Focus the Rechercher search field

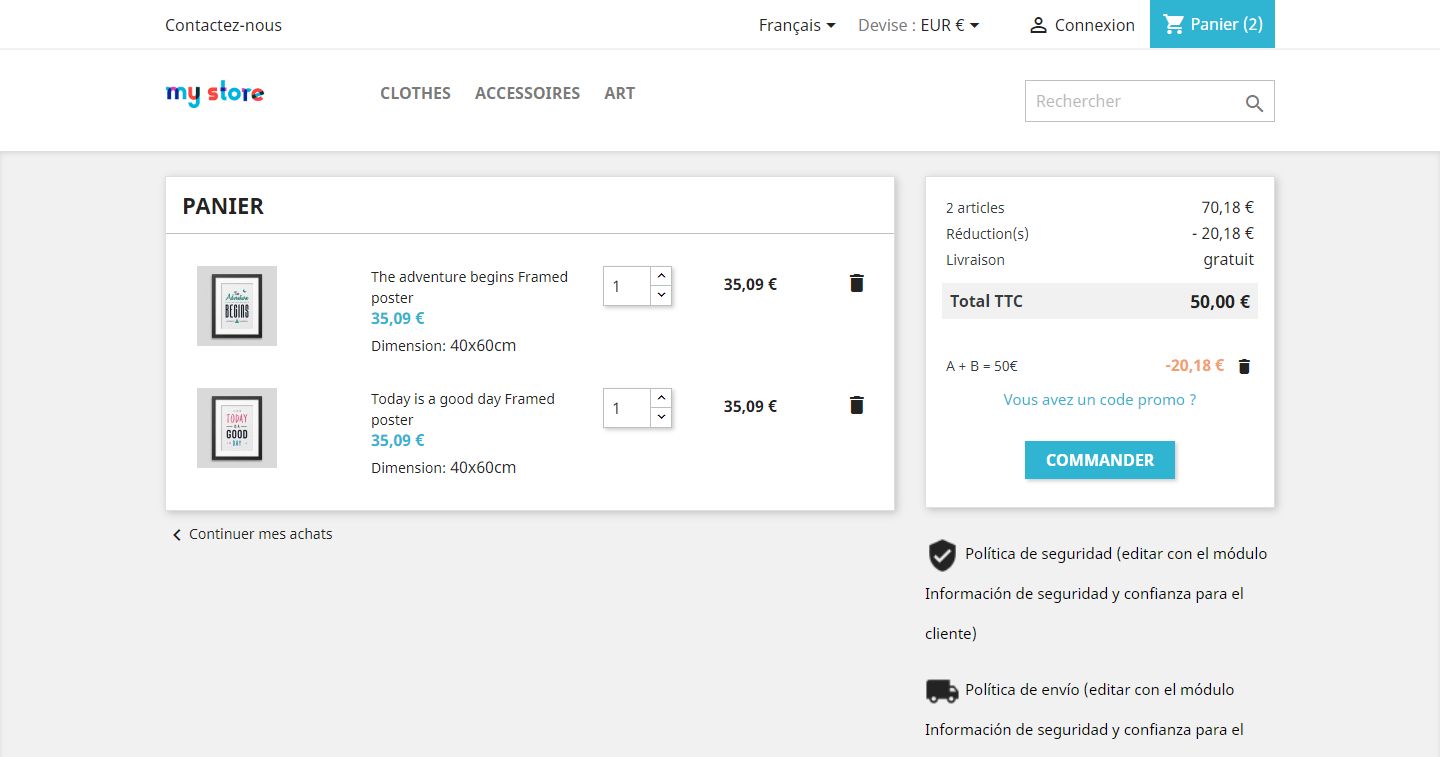coord(1130,101)
